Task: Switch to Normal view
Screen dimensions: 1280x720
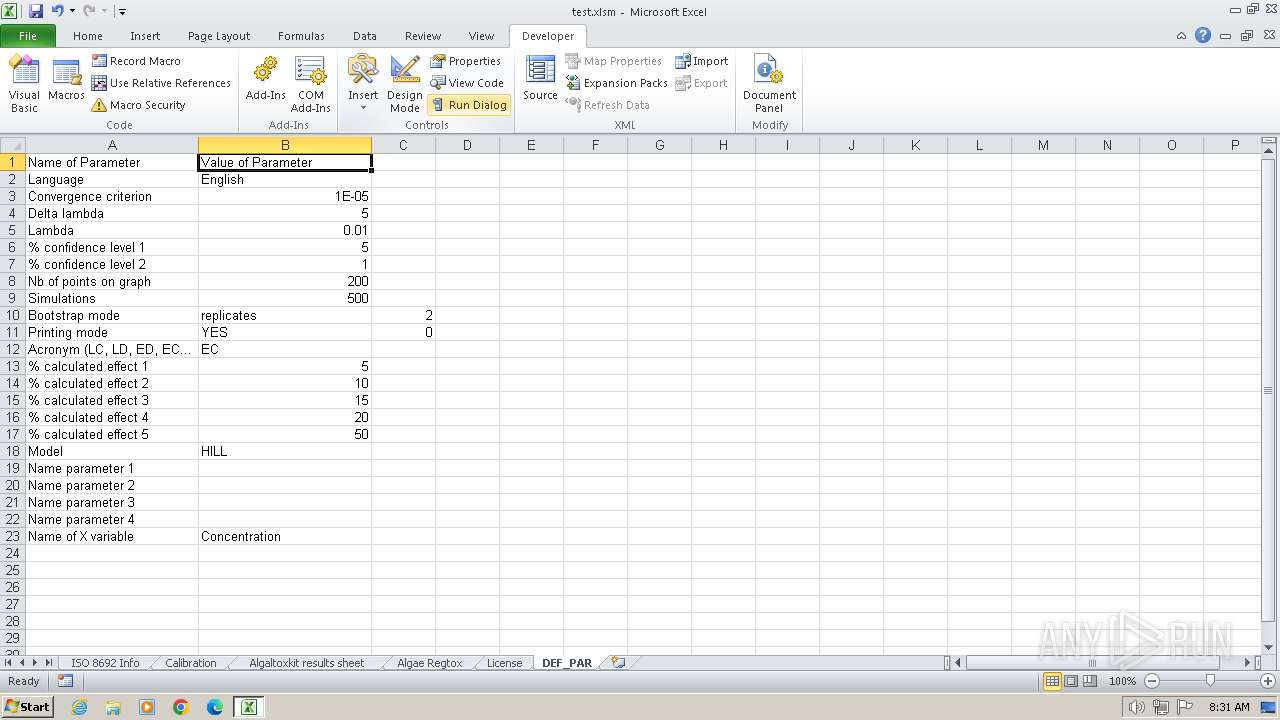Action: coord(1052,681)
